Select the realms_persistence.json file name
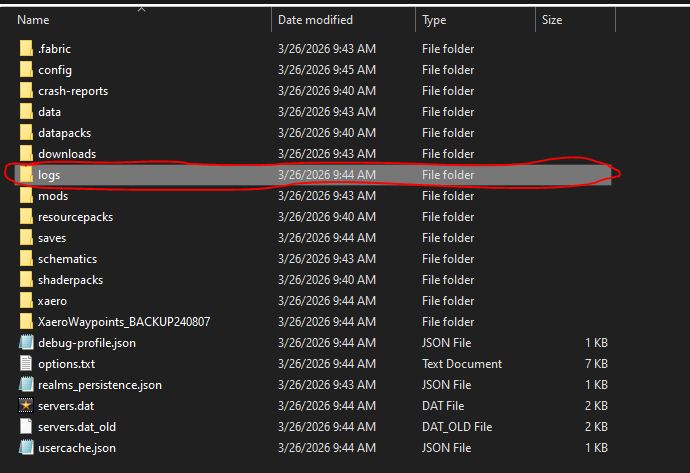This screenshot has height=473, width=690. (100, 385)
